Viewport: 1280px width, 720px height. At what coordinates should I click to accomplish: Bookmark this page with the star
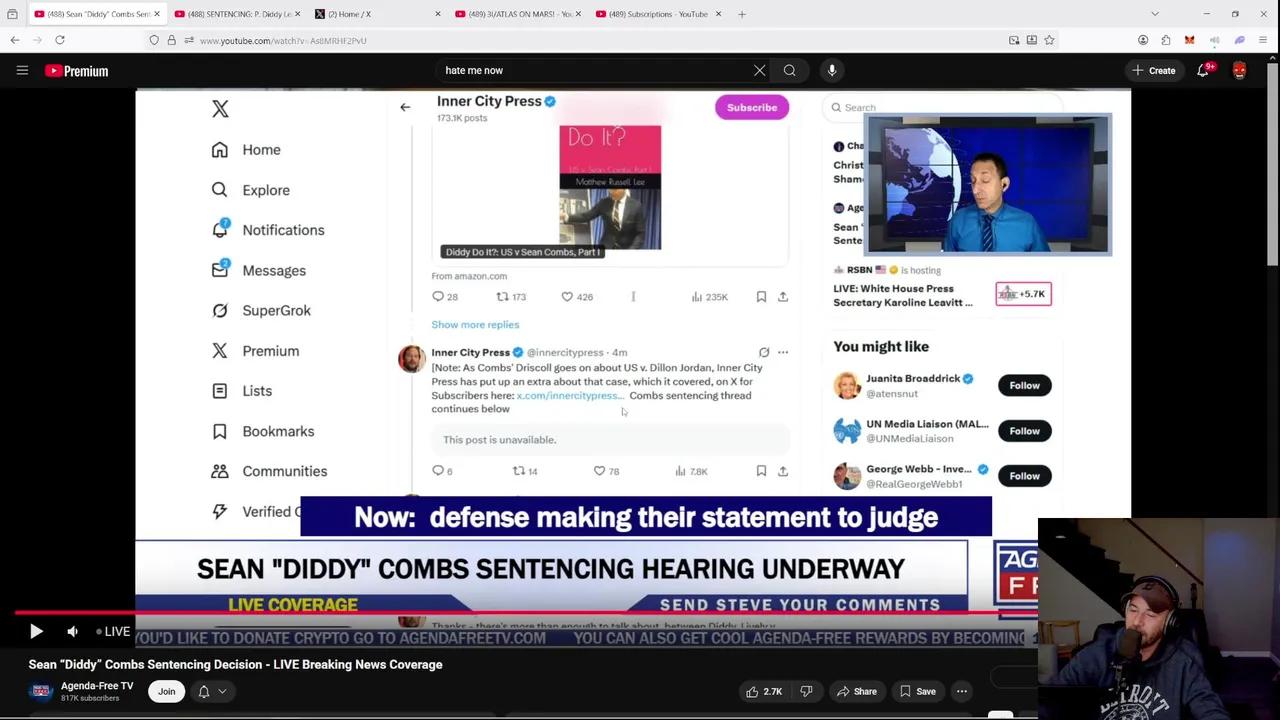[x=1049, y=40]
